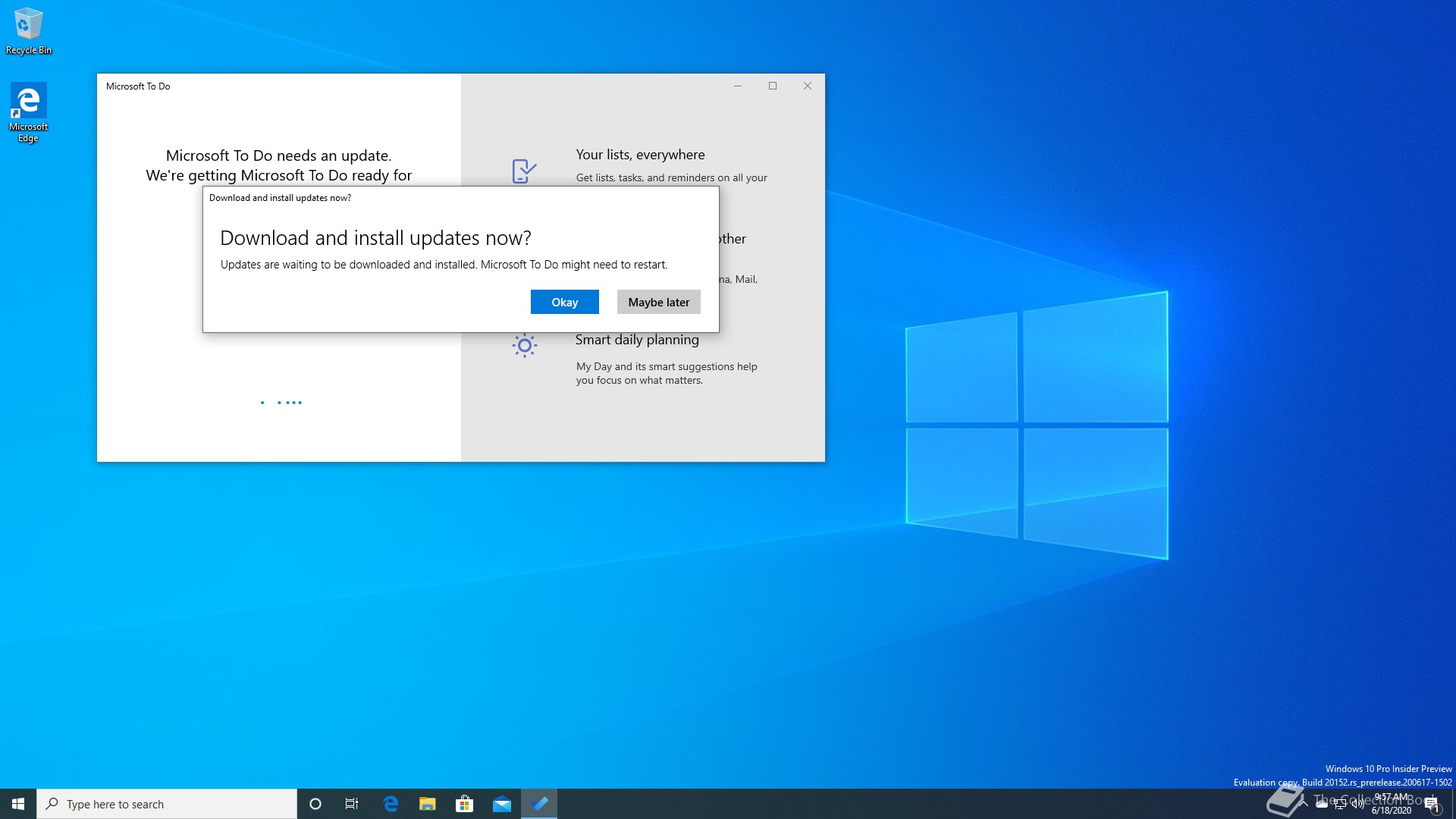The image size is (1456, 819).
Task: Open the clock showing 9:57 AM
Action: (x=1391, y=804)
